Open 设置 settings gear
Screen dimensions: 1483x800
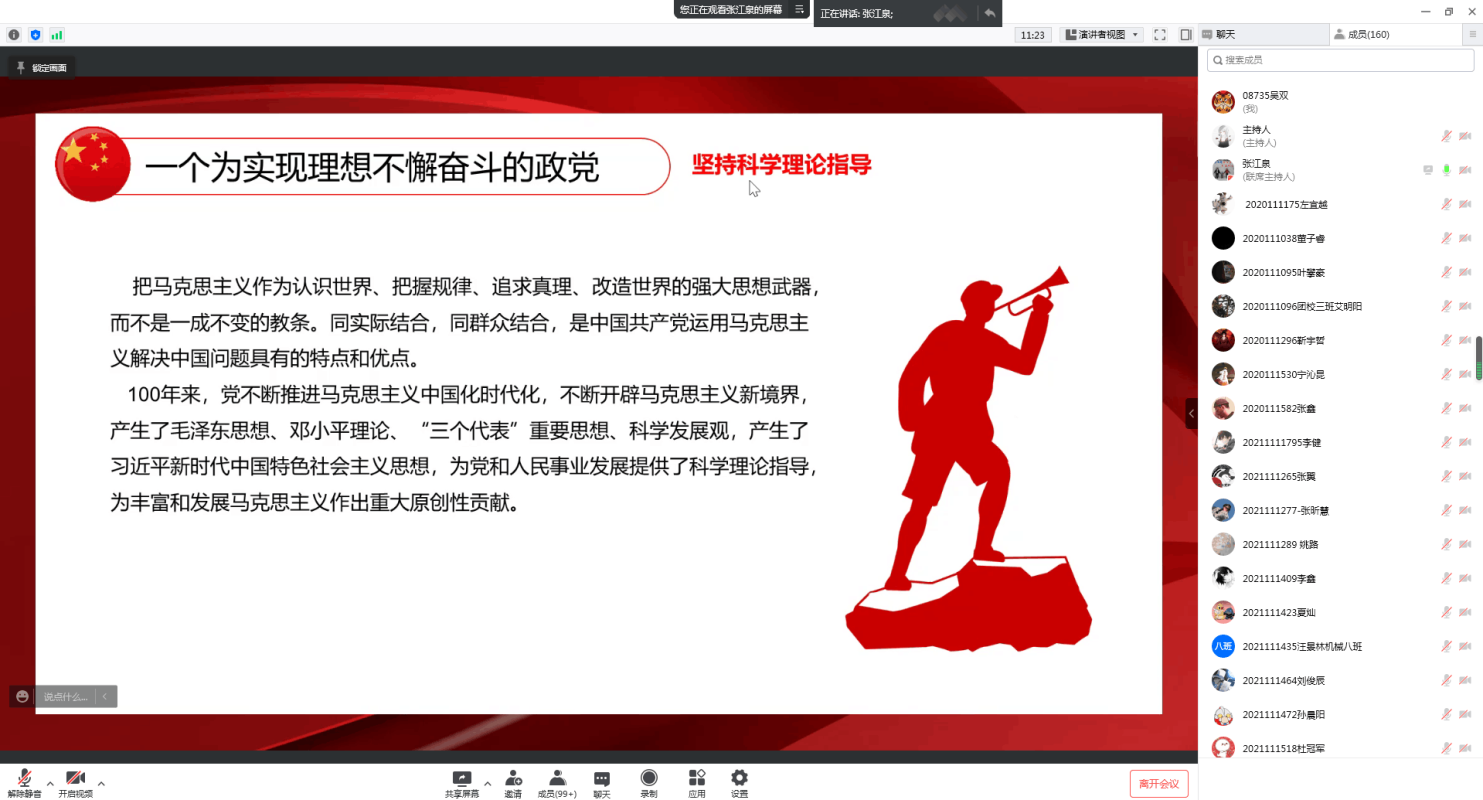coord(739,782)
